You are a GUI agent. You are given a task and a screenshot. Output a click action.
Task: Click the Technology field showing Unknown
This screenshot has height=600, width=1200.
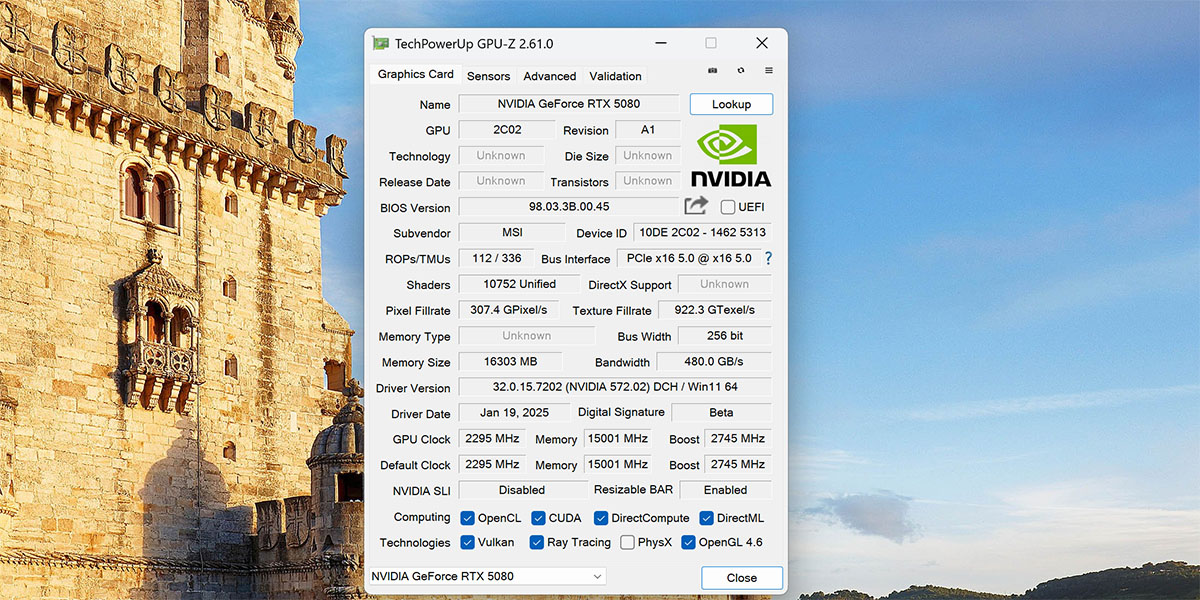(501, 156)
